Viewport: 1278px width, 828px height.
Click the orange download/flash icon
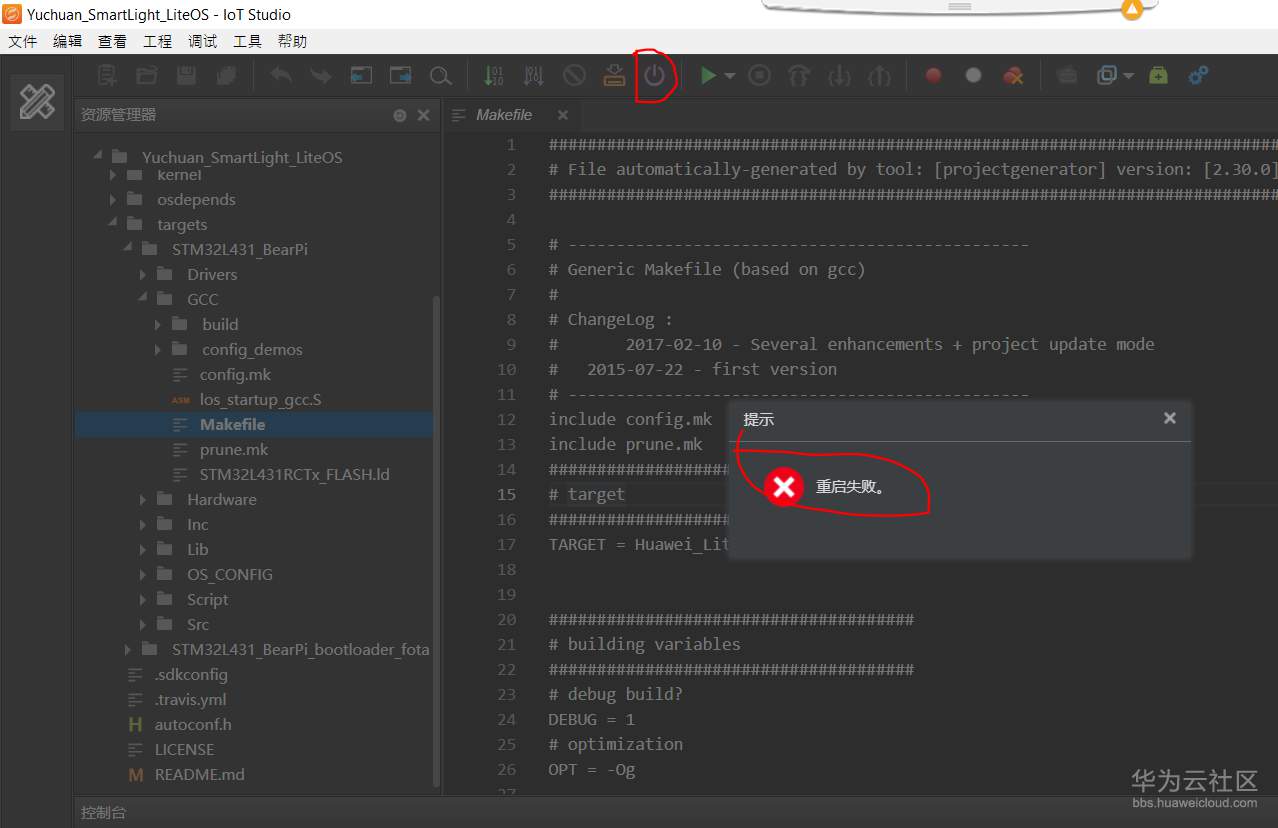[614, 75]
